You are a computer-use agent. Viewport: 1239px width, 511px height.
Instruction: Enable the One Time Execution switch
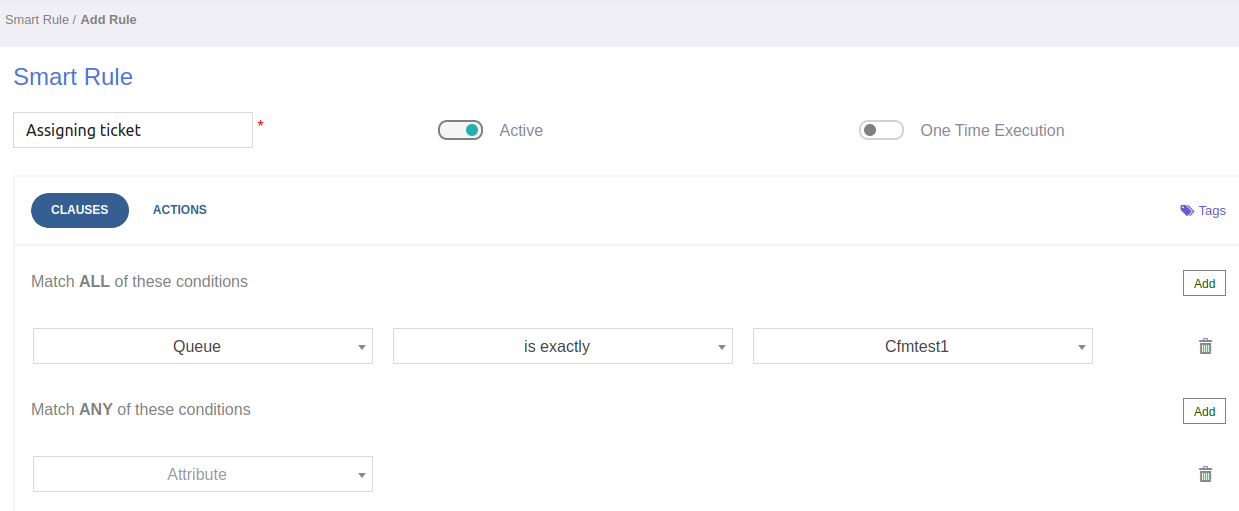pos(882,130)
